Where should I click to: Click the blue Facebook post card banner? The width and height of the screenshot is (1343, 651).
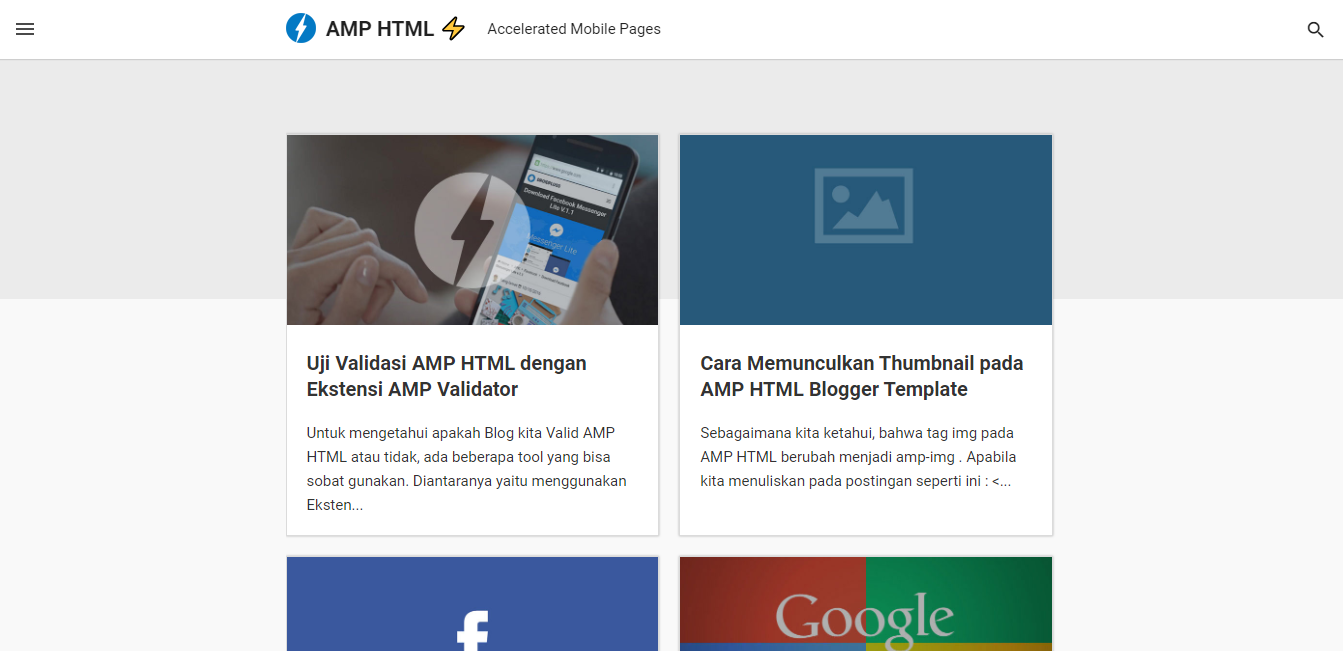[x=472, y=604]
